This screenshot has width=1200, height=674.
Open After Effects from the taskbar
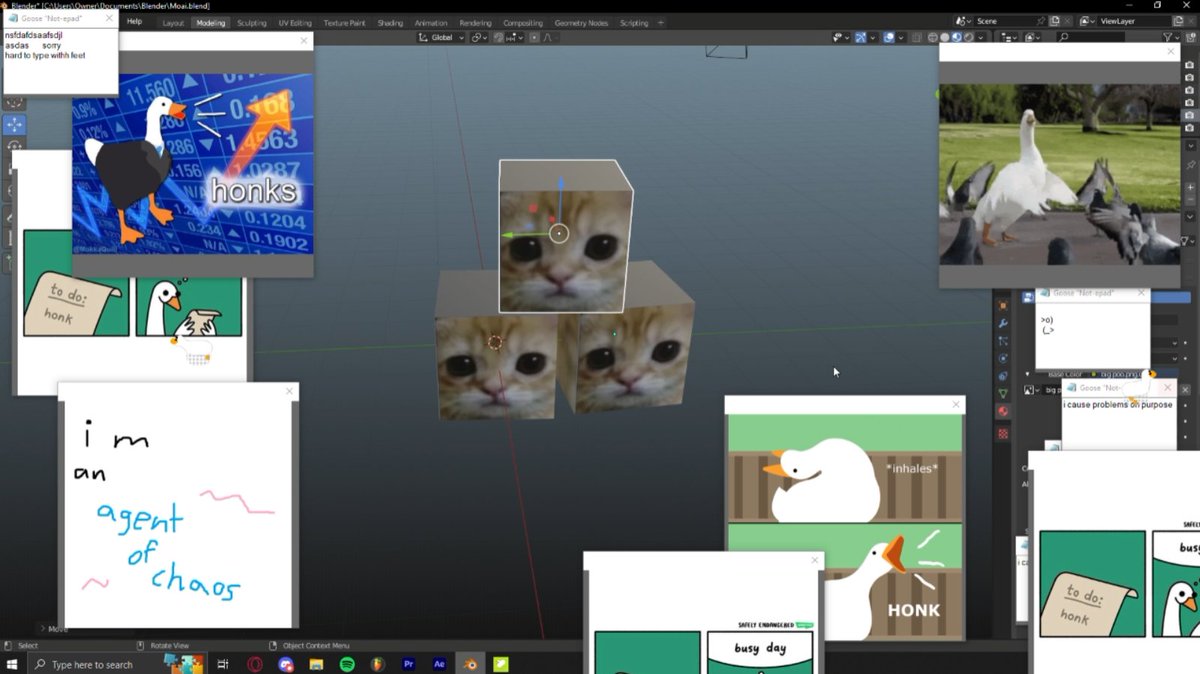tap(439, 664)
